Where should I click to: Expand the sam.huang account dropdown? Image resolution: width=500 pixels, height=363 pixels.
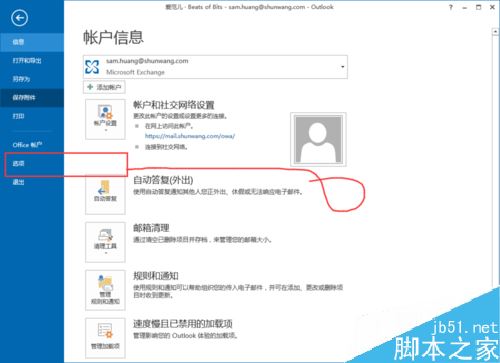[x=342, y=67]
